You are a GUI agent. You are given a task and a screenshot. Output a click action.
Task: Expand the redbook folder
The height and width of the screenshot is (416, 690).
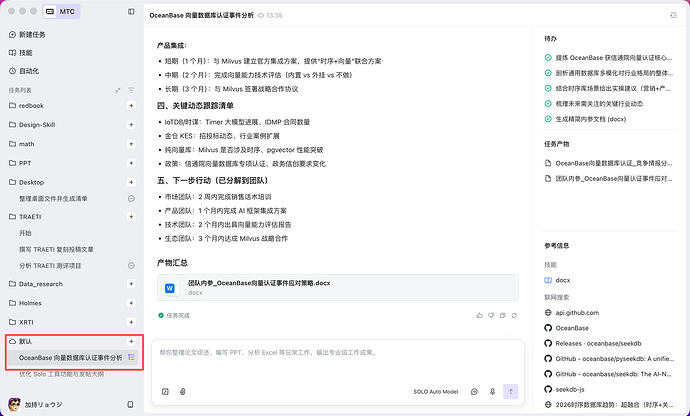[26, 106]
